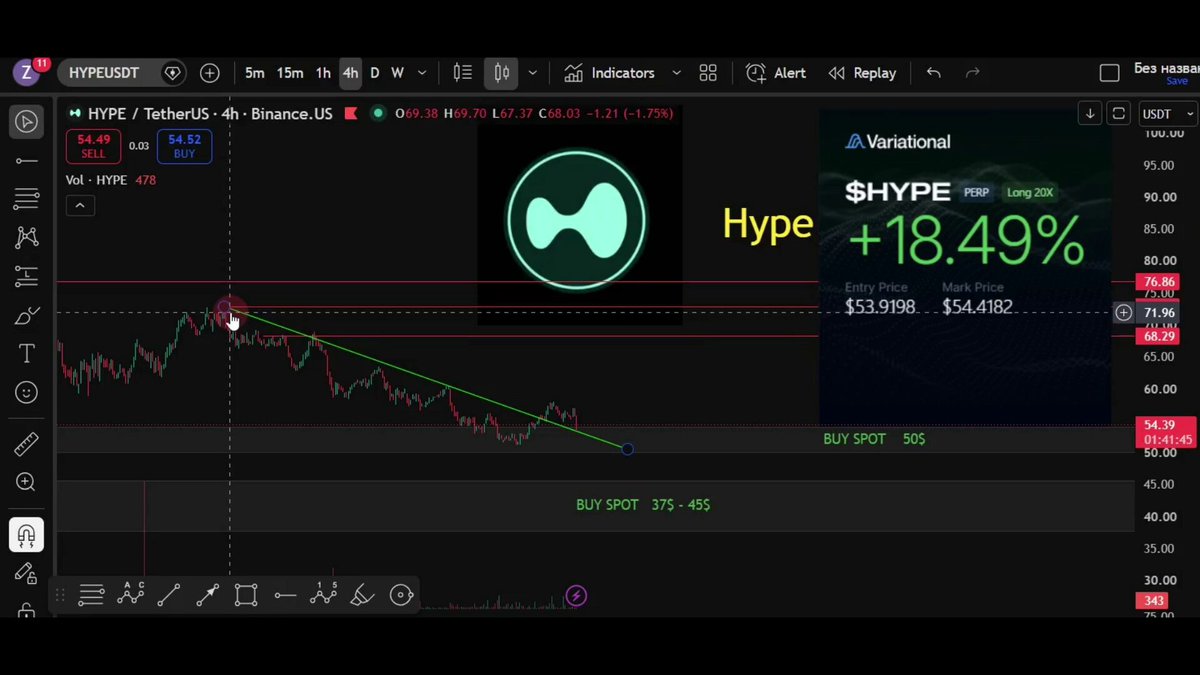Redo the chart action
This screenshot has width=1200, height=675.
click(972, 73)
